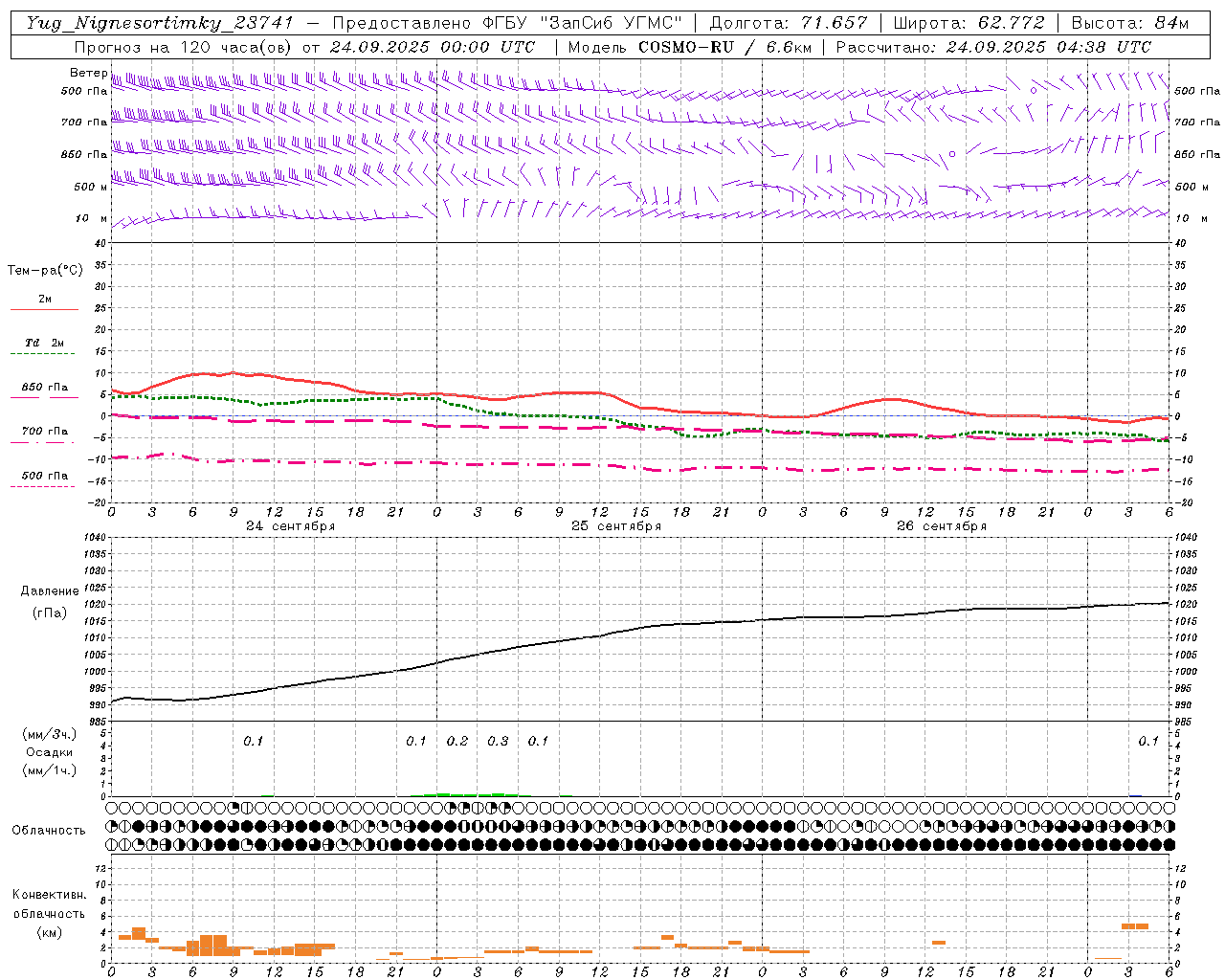Viewport: 1225px width, 980px height.
Task: Click the 25 сентября date label
Action: click(616, 526)
